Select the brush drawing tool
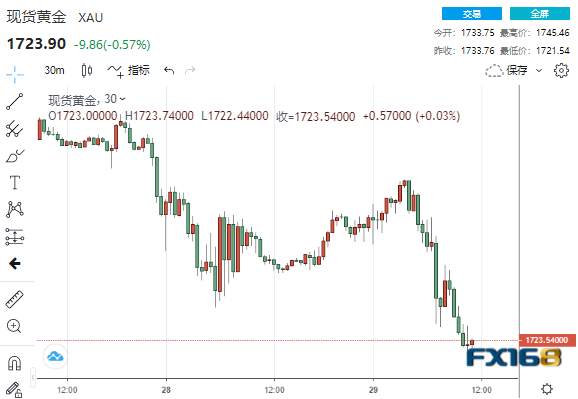Viewport: 578px width, 399px height. [15, 156]
